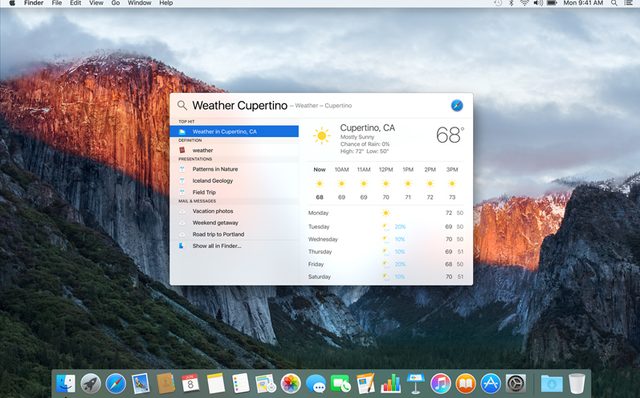Click the Spotlight search text field
Viewport: 640px width, 398px height.
coord(318,105)
